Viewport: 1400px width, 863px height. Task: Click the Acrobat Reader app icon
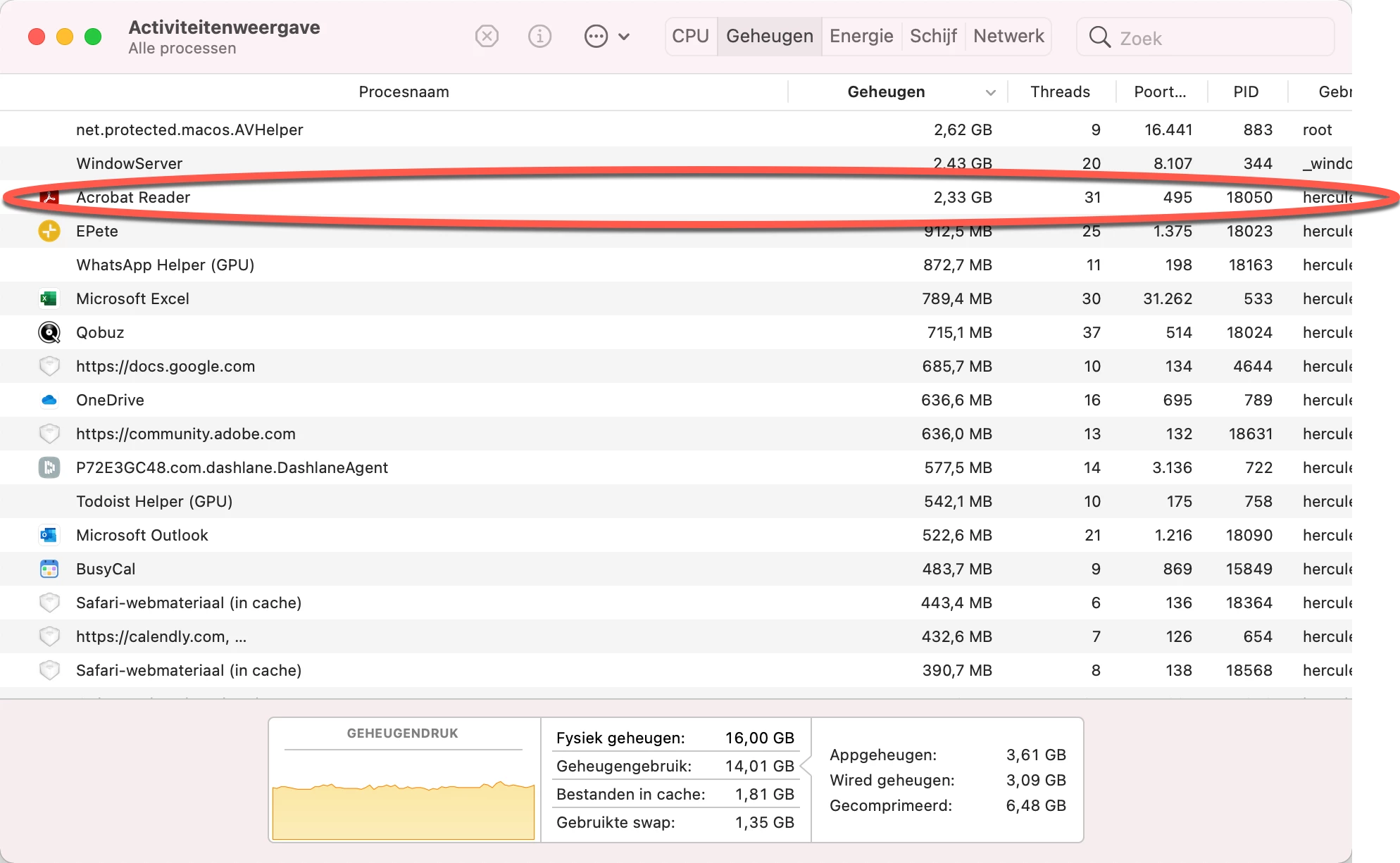click(49, 198)
